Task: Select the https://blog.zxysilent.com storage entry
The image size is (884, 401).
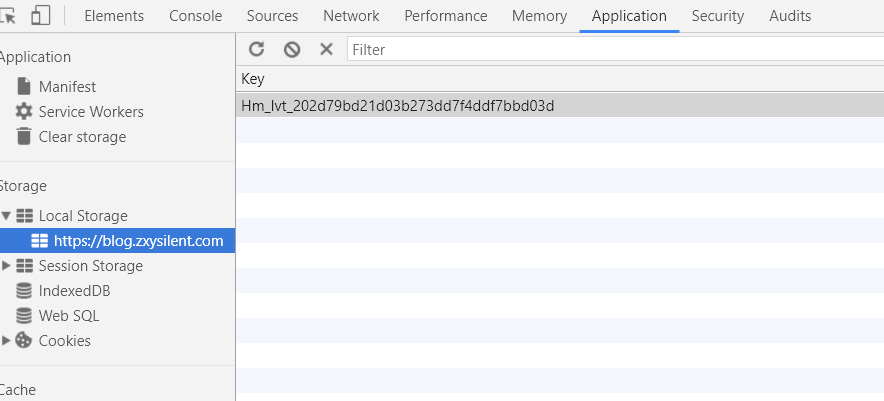Action: click(x=138, y=241)
